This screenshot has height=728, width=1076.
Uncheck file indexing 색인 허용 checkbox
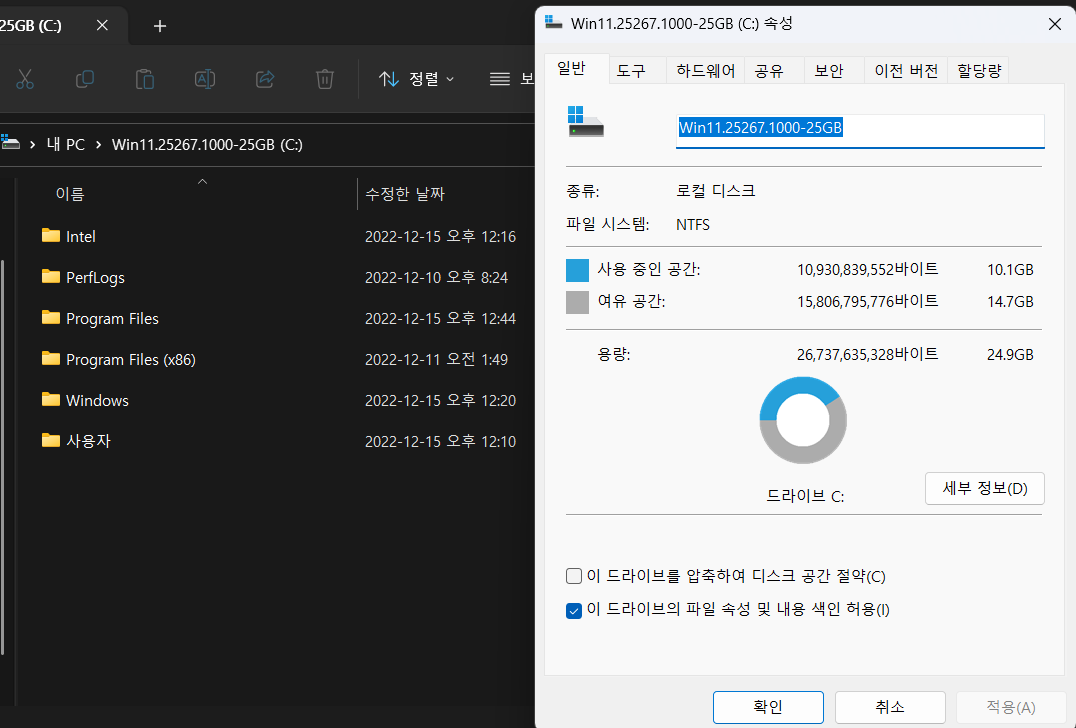[x=574, y=610]
